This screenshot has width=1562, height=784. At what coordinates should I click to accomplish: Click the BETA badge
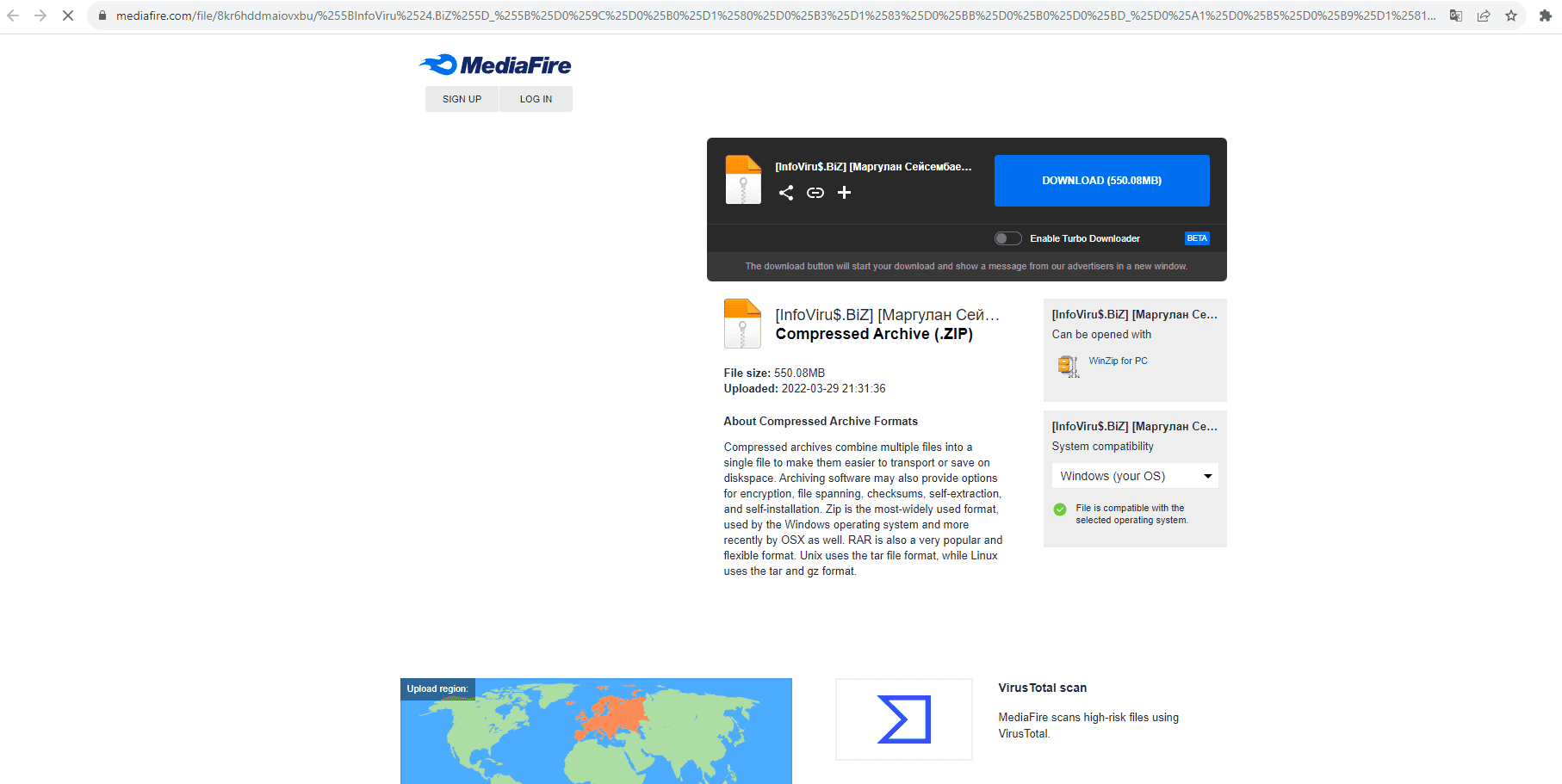click(x=1197, y=238)
